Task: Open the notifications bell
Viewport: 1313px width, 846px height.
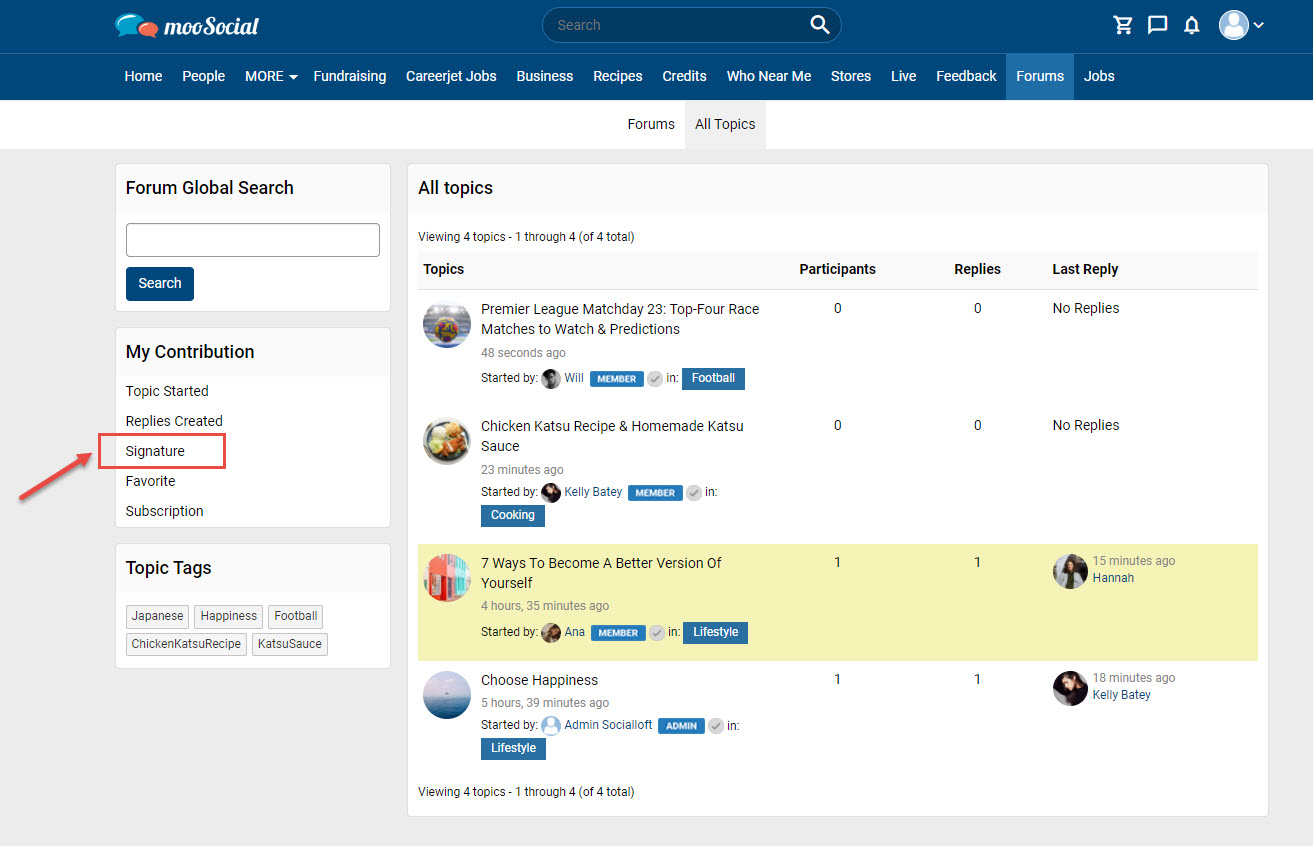Action: point(1191,25)
